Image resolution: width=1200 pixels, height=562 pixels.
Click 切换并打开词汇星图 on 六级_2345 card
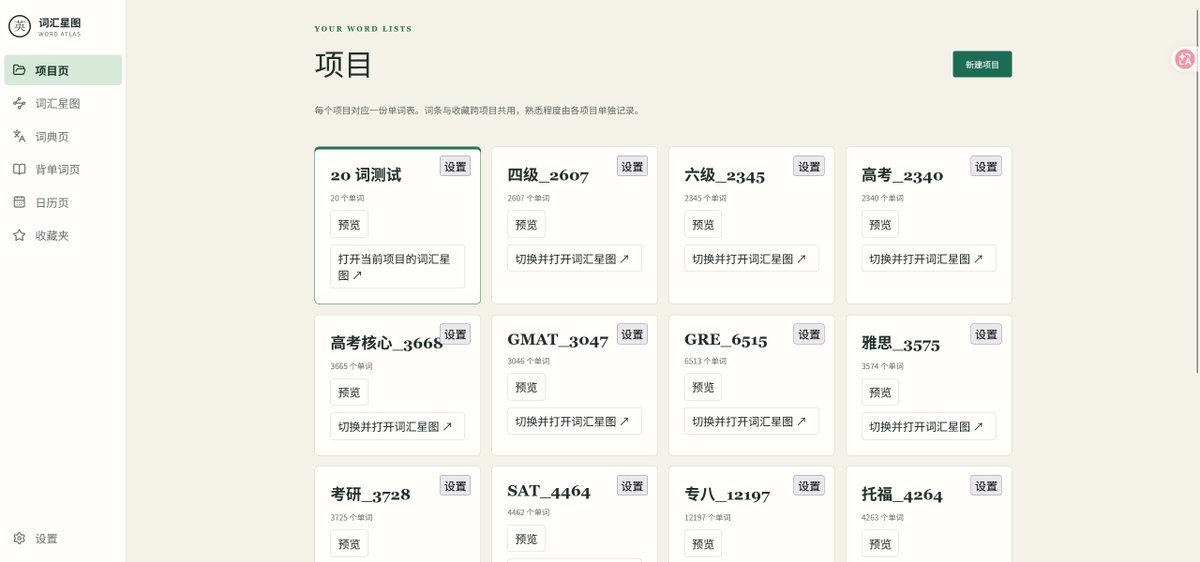[751, 258]
